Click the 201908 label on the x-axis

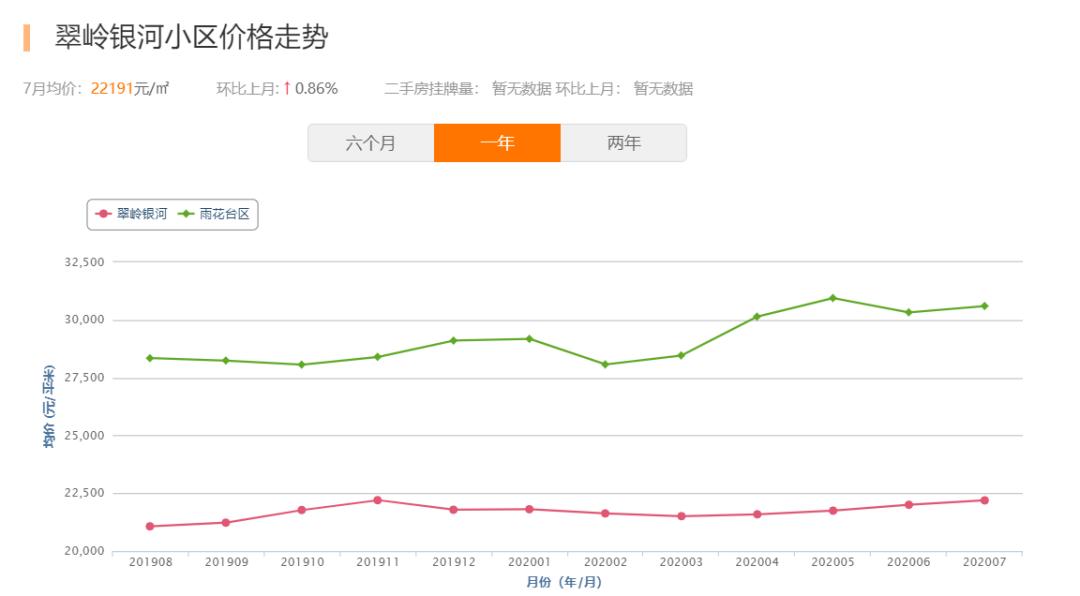pos(150,562)
